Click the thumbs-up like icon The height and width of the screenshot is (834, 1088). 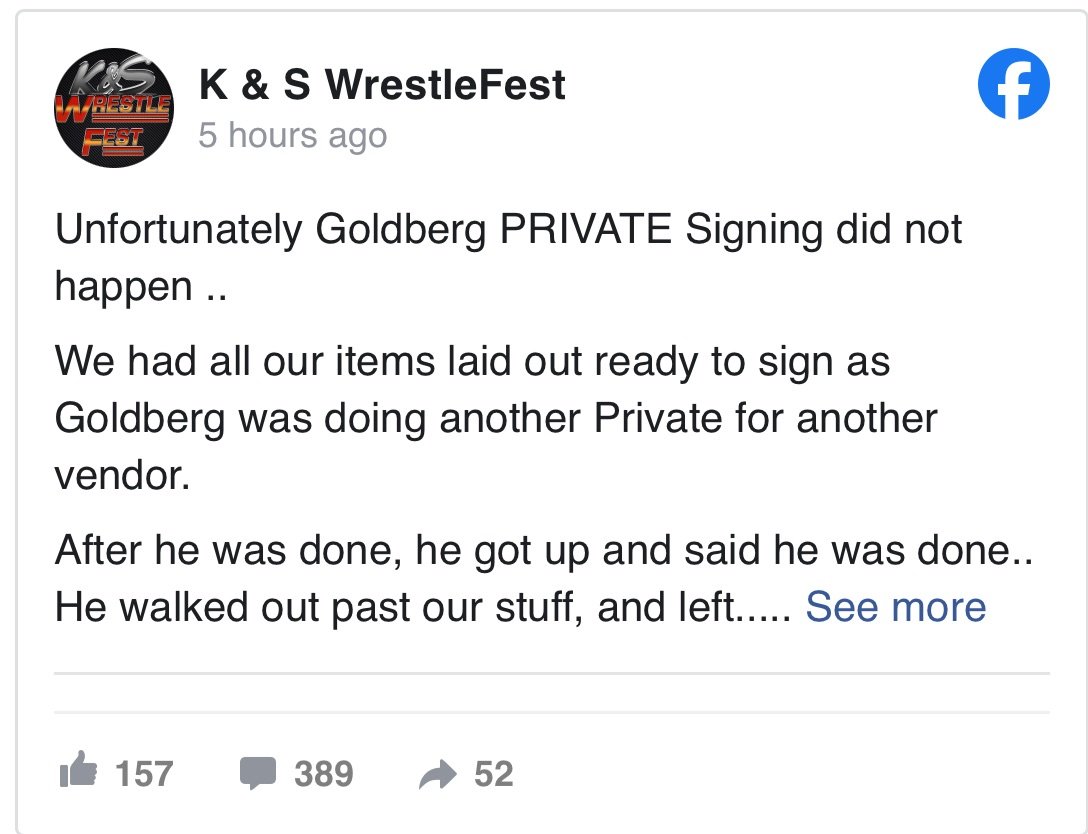coord(80,772)
